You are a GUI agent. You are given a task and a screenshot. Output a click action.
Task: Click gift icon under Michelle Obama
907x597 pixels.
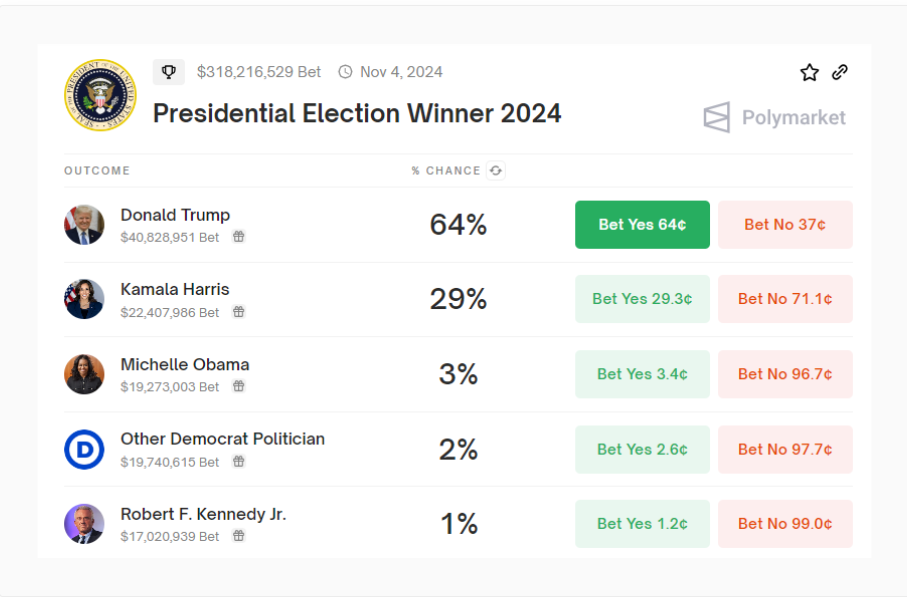coord(238,386)
